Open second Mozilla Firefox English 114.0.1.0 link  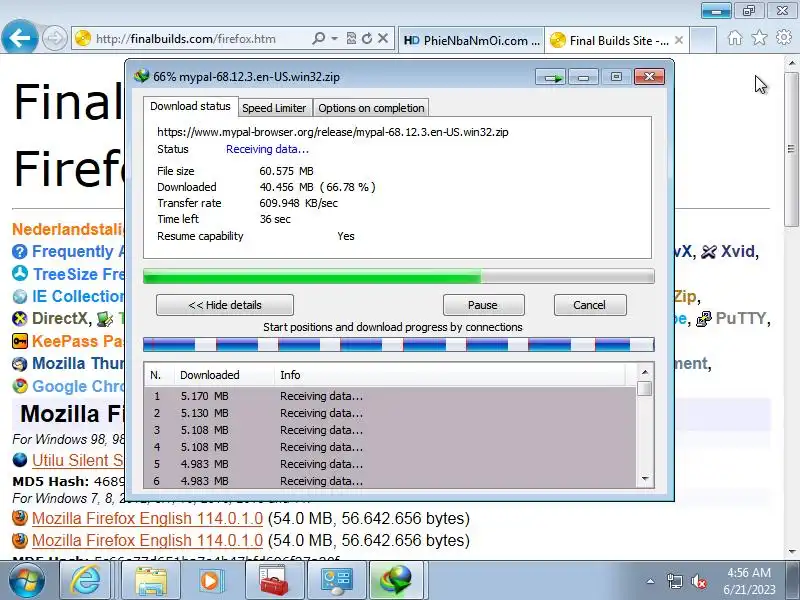coord(147,540)
